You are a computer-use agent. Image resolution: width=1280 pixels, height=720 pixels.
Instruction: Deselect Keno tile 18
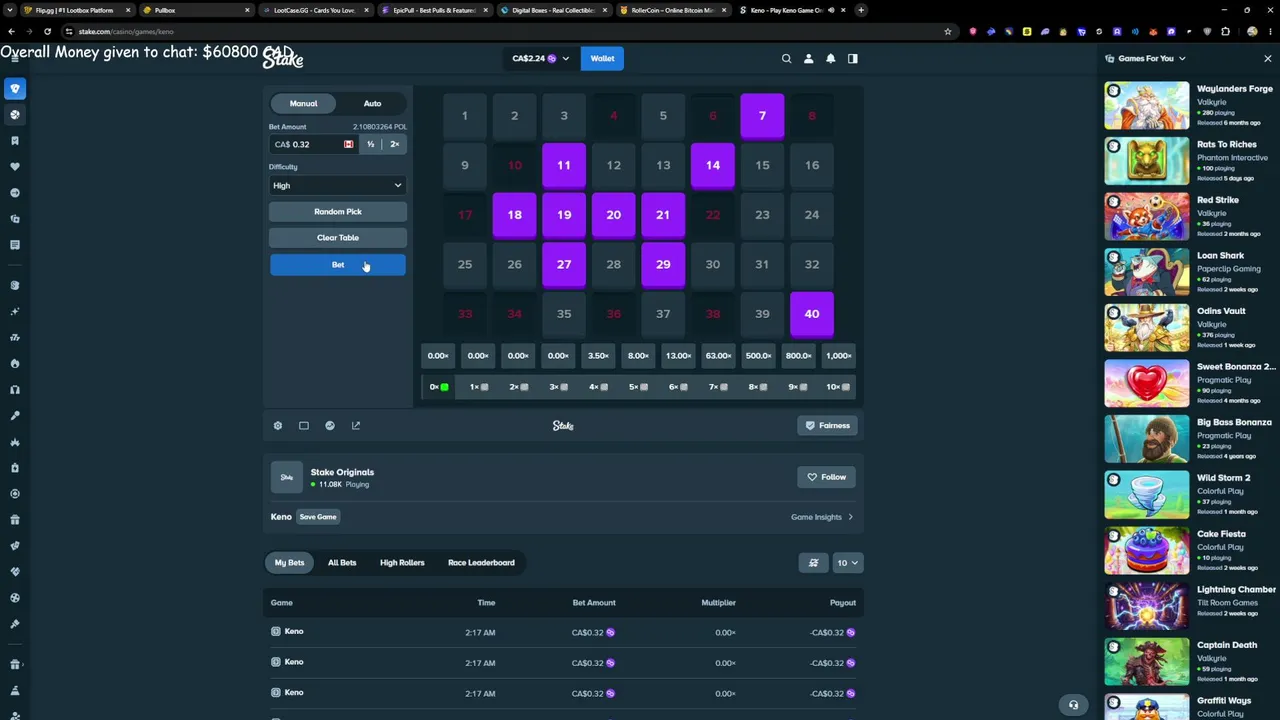point(514,215)
